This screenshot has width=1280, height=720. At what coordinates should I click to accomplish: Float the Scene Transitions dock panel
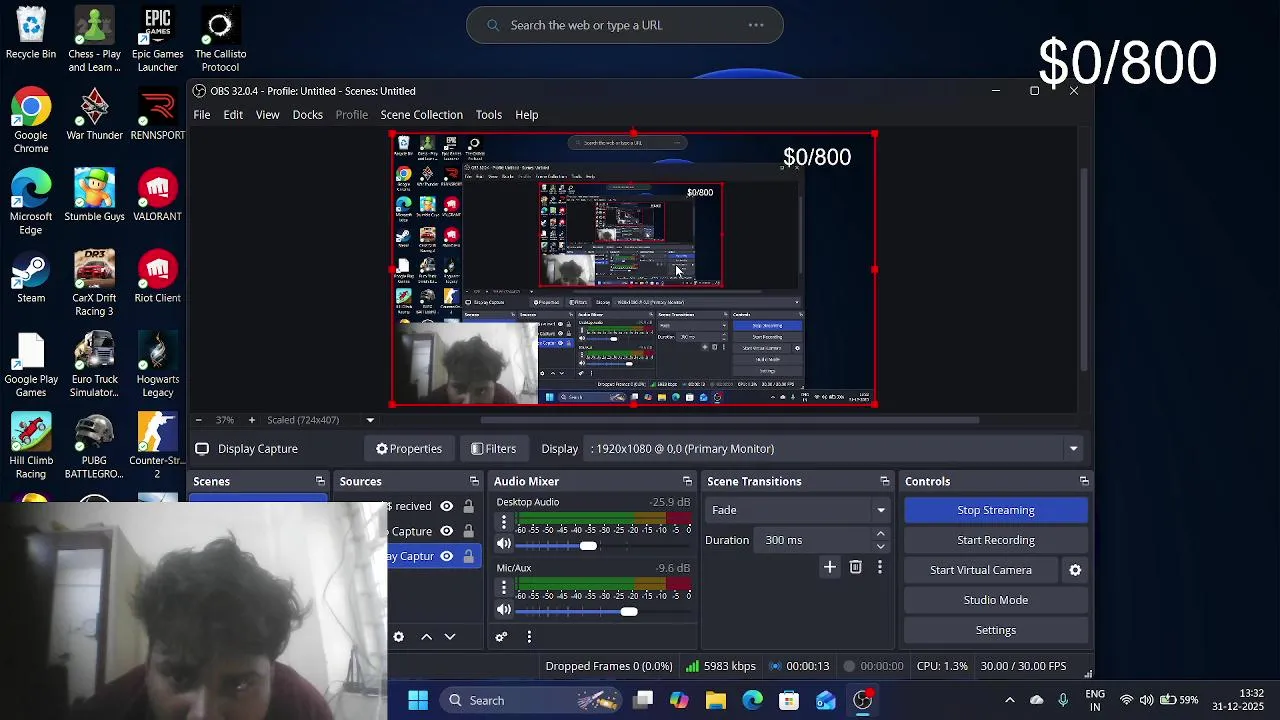[x=884, y=482]
